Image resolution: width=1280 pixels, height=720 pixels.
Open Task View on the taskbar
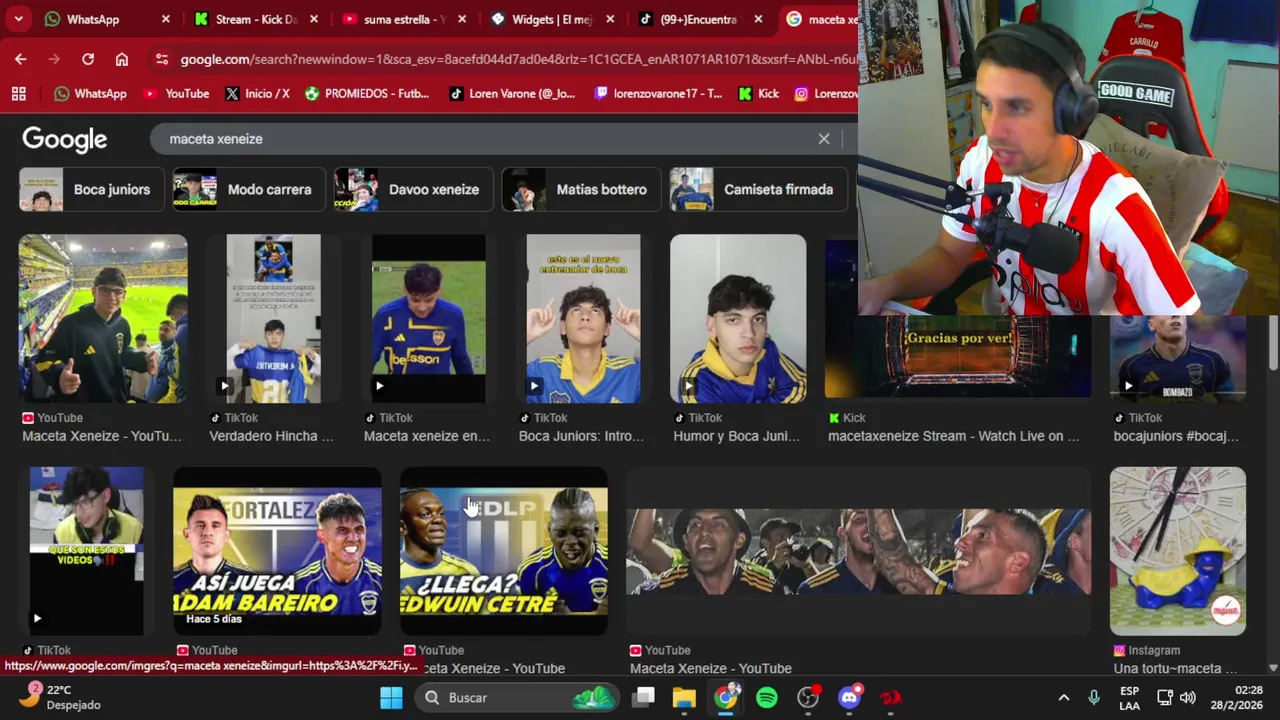pos(644,697)
